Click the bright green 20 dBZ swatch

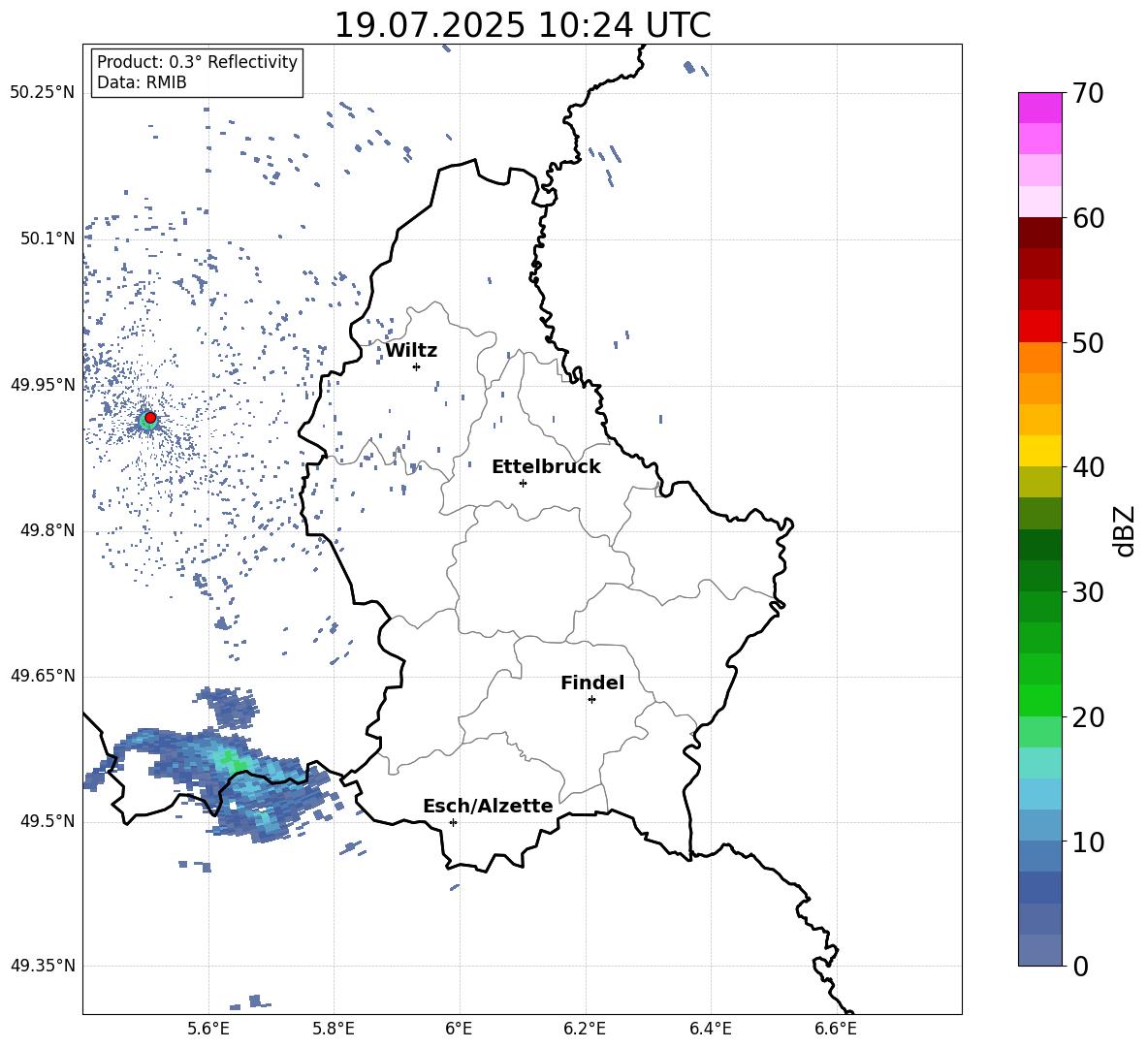coord(1040,700)
